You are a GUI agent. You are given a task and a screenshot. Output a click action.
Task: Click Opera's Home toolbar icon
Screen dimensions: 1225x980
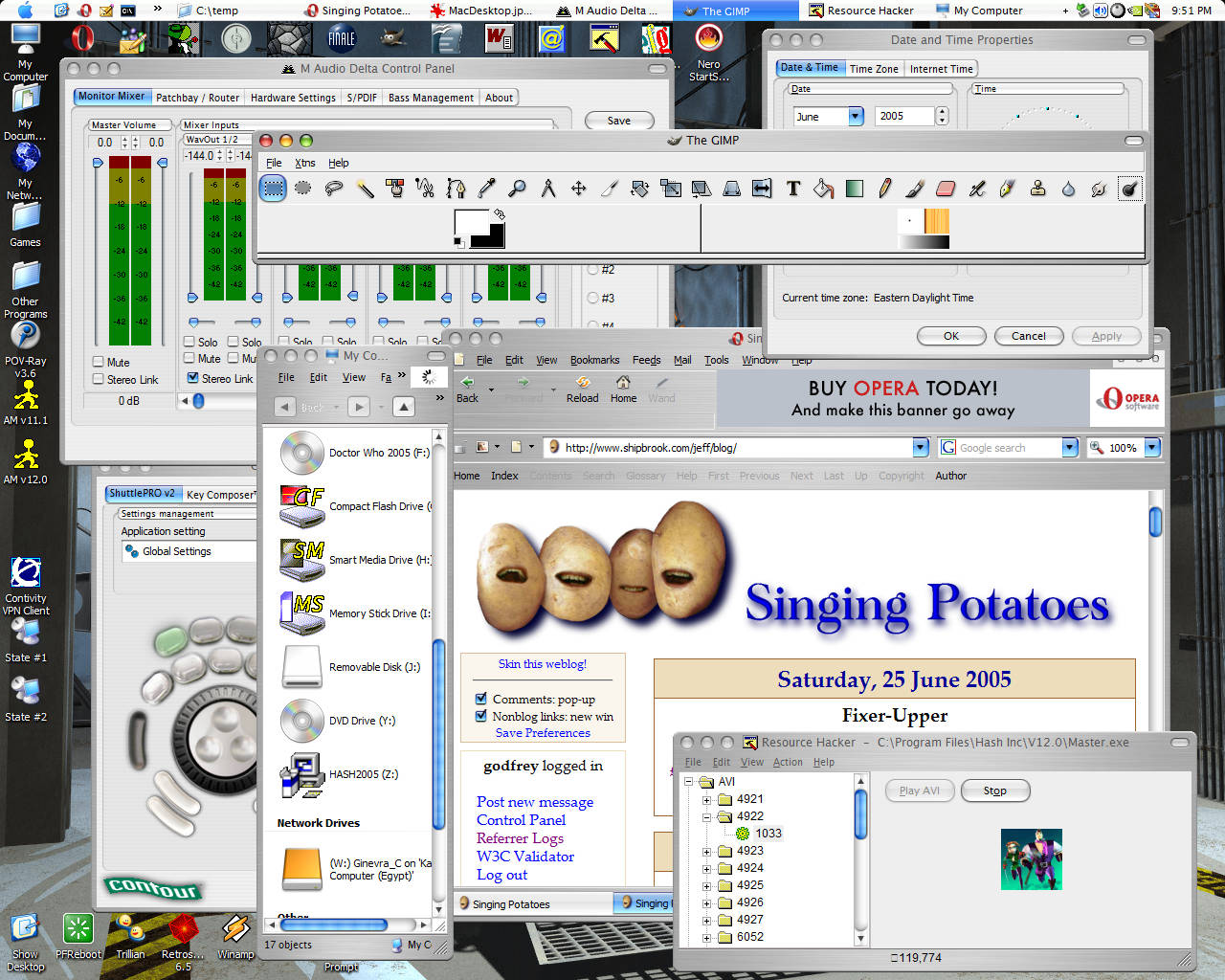(x=623, y=389)
